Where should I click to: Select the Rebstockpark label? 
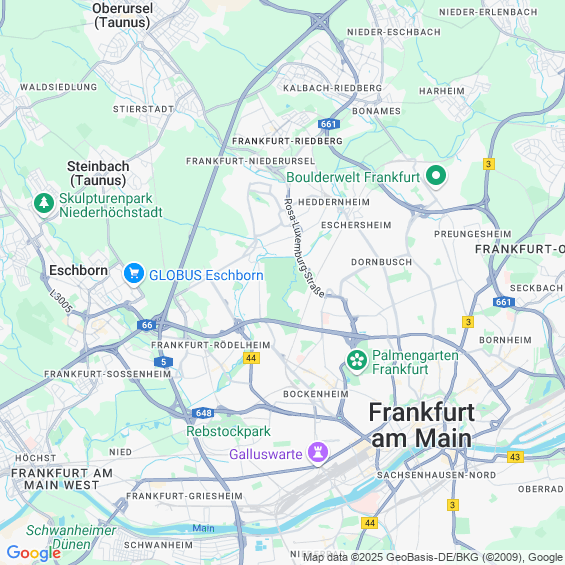click(228, 431)
